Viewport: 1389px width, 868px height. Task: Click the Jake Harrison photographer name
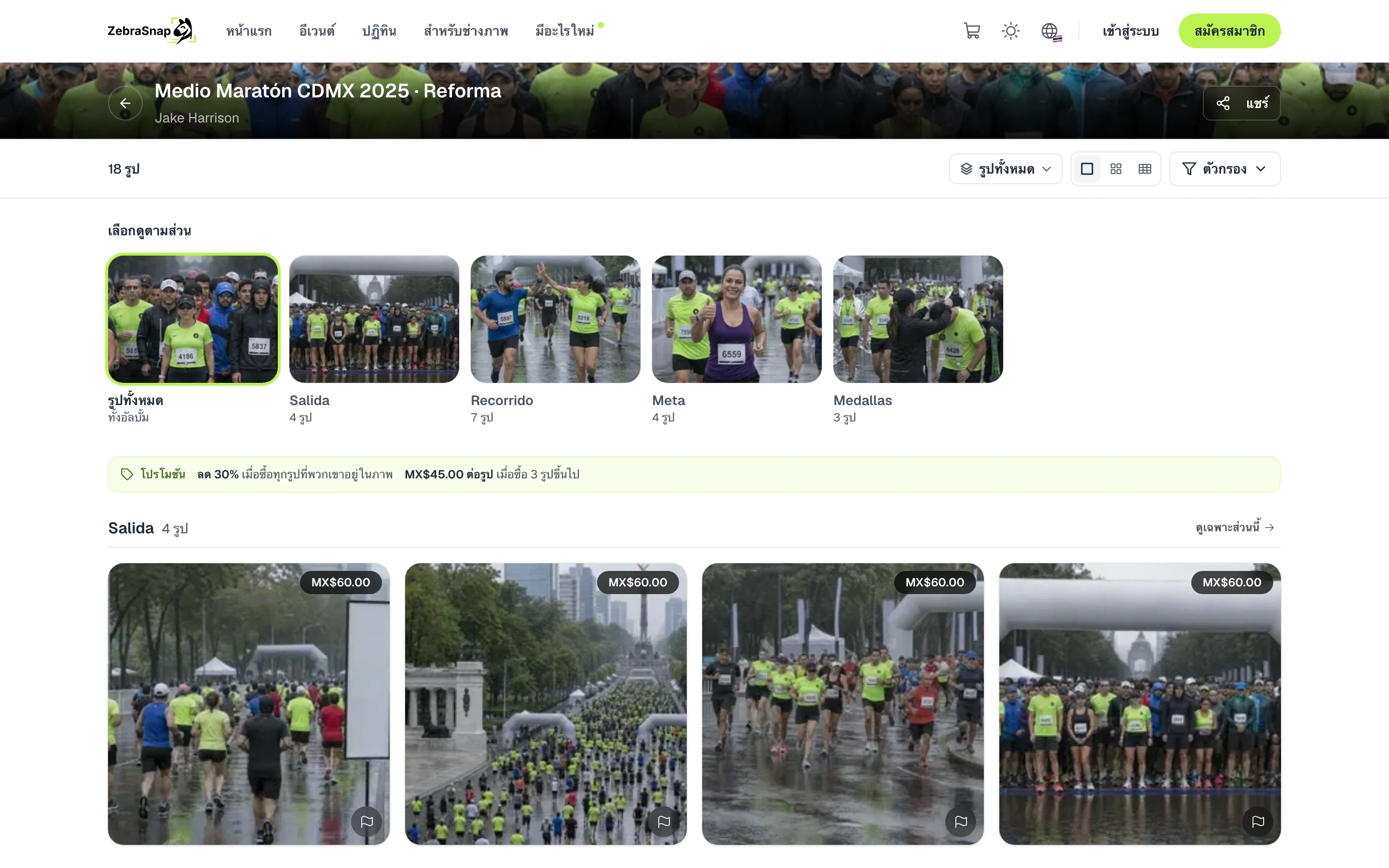click(197, 118)
